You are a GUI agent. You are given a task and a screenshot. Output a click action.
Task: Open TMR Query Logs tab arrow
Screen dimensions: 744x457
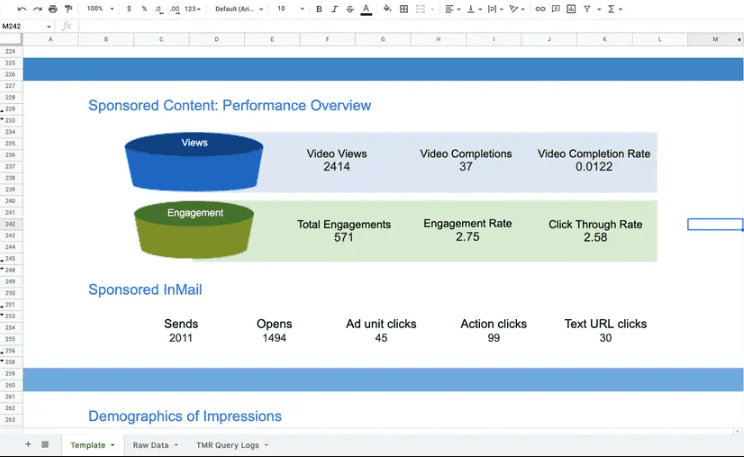pyautogui.click(x=266, y=445)
